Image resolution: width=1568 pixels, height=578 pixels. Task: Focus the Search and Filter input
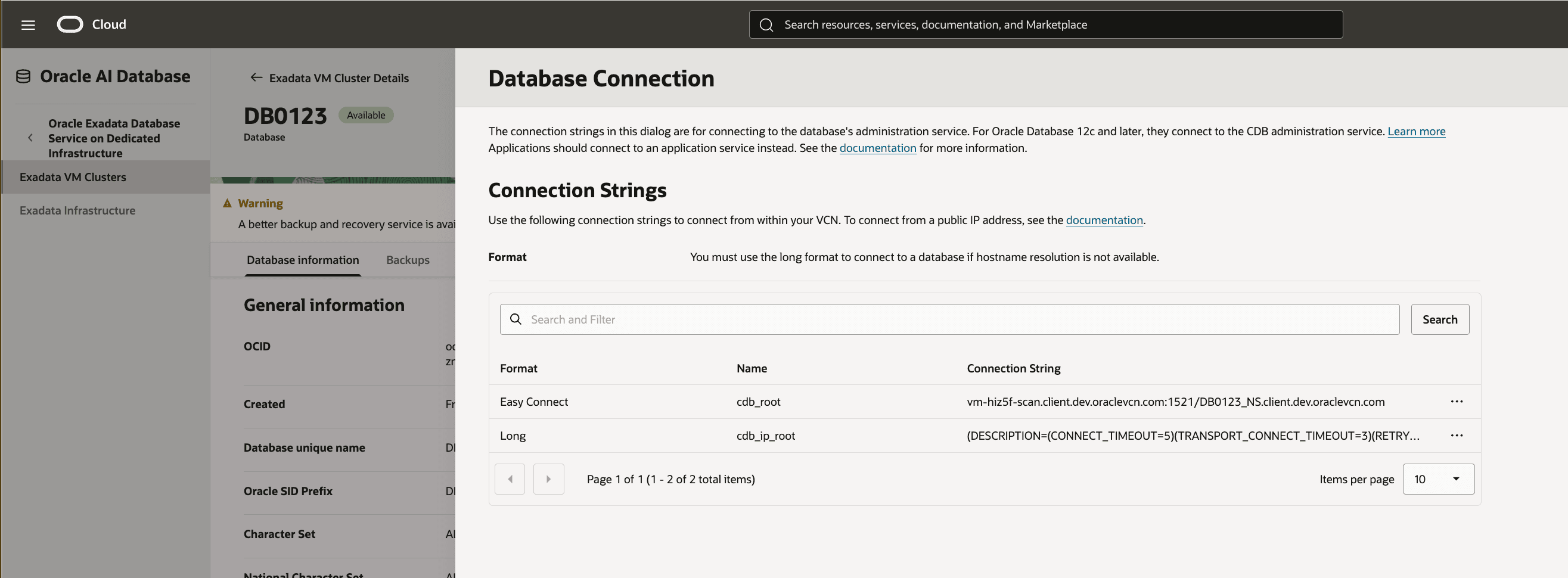[x=949, y=319]
